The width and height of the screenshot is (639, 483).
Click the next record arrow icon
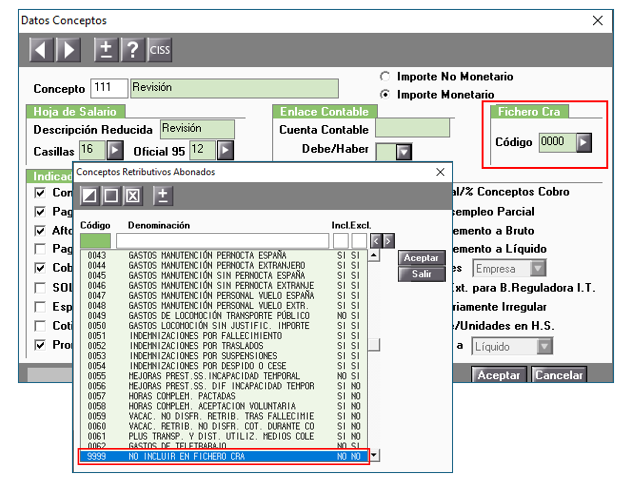click(x=67, y=49)
